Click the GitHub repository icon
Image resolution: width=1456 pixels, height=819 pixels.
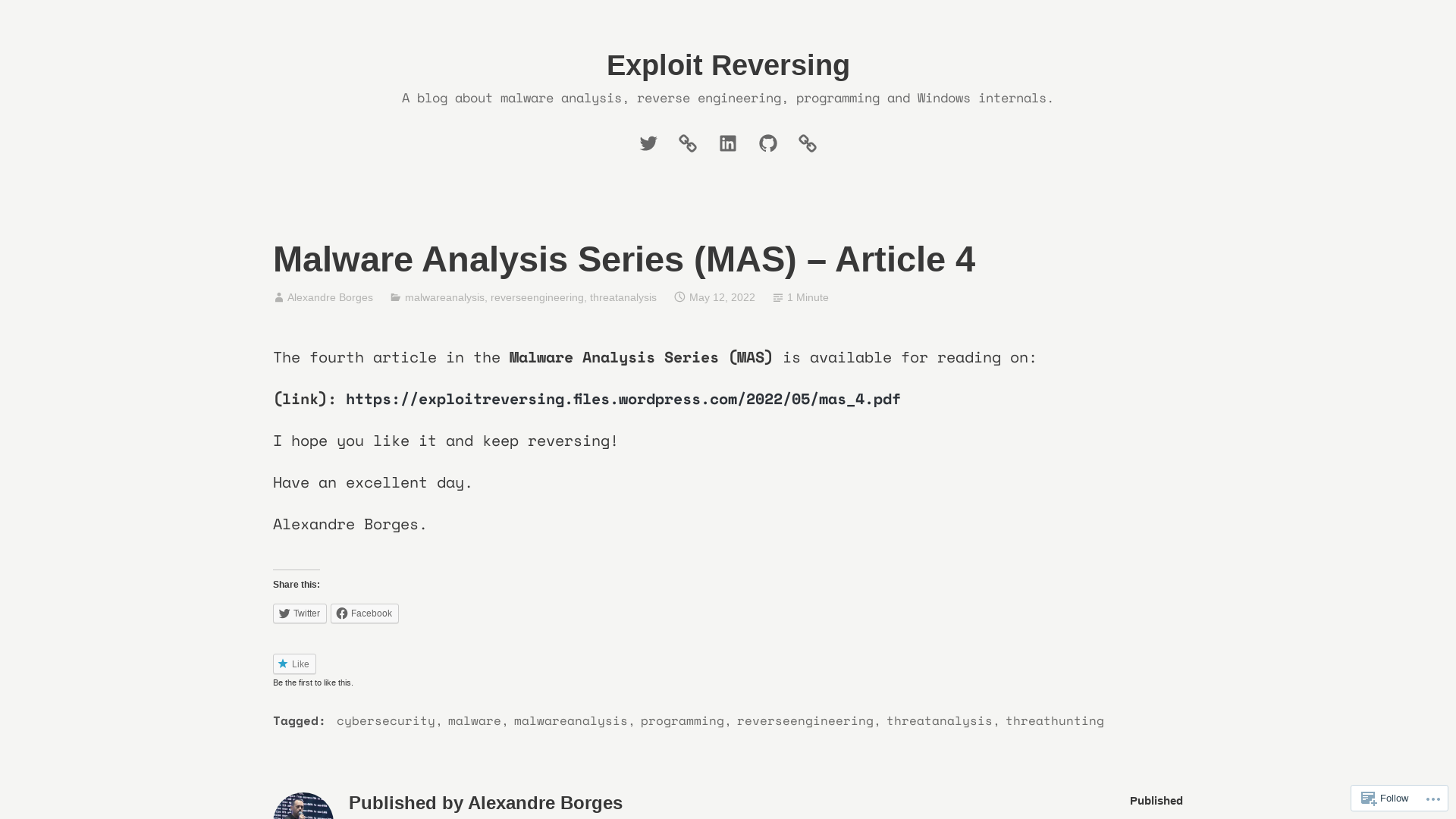coord(768,143)
